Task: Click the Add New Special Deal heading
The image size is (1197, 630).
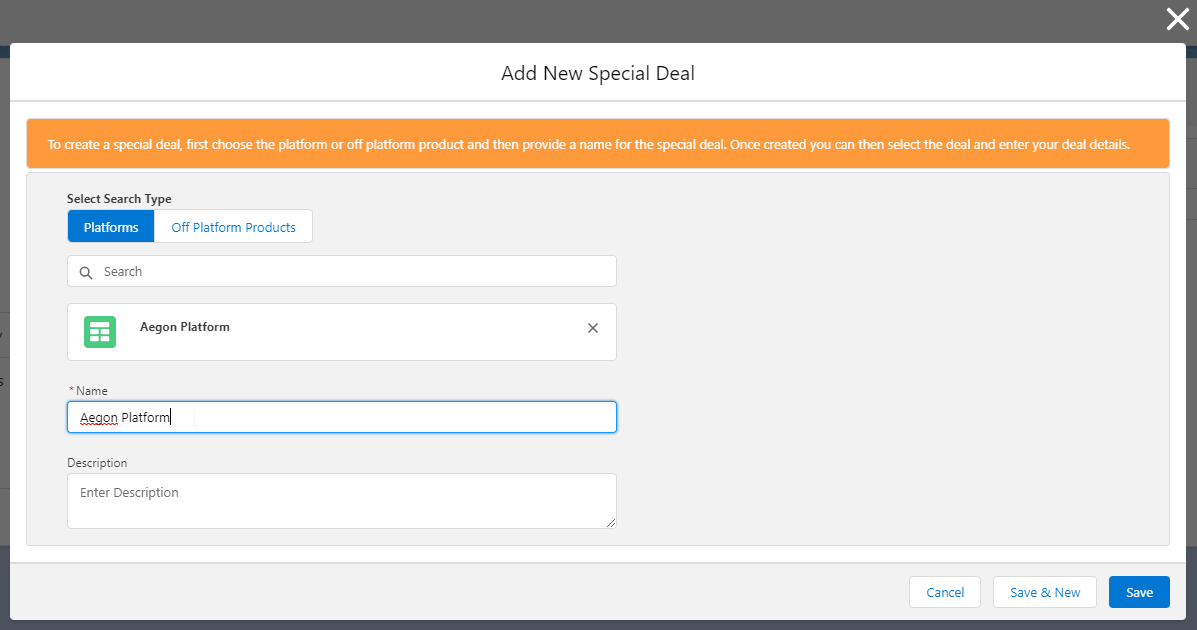Action: point(598,73)
